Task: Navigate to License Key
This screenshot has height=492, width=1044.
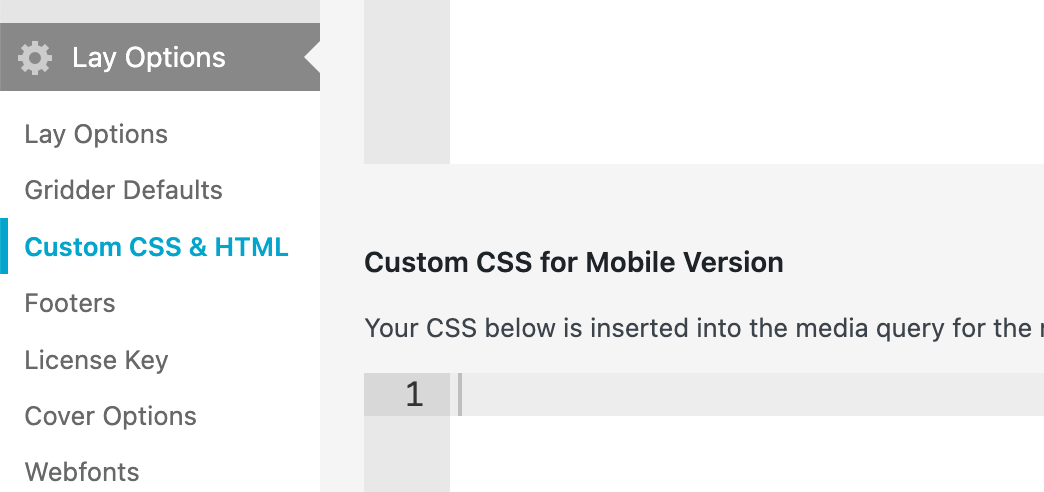Action: 96,360
